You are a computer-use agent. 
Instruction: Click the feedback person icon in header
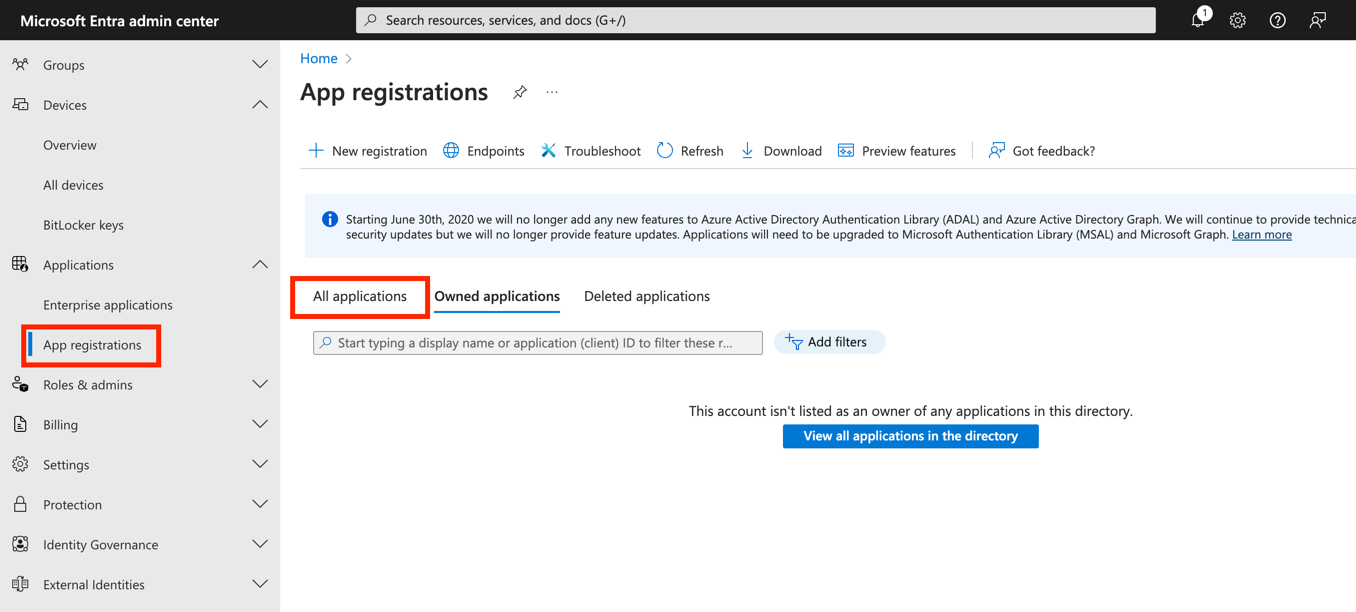pos(1318,20)
